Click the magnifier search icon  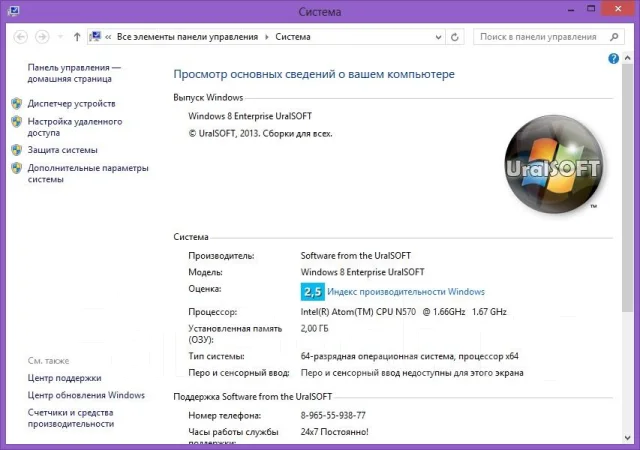tap(614, 37)
